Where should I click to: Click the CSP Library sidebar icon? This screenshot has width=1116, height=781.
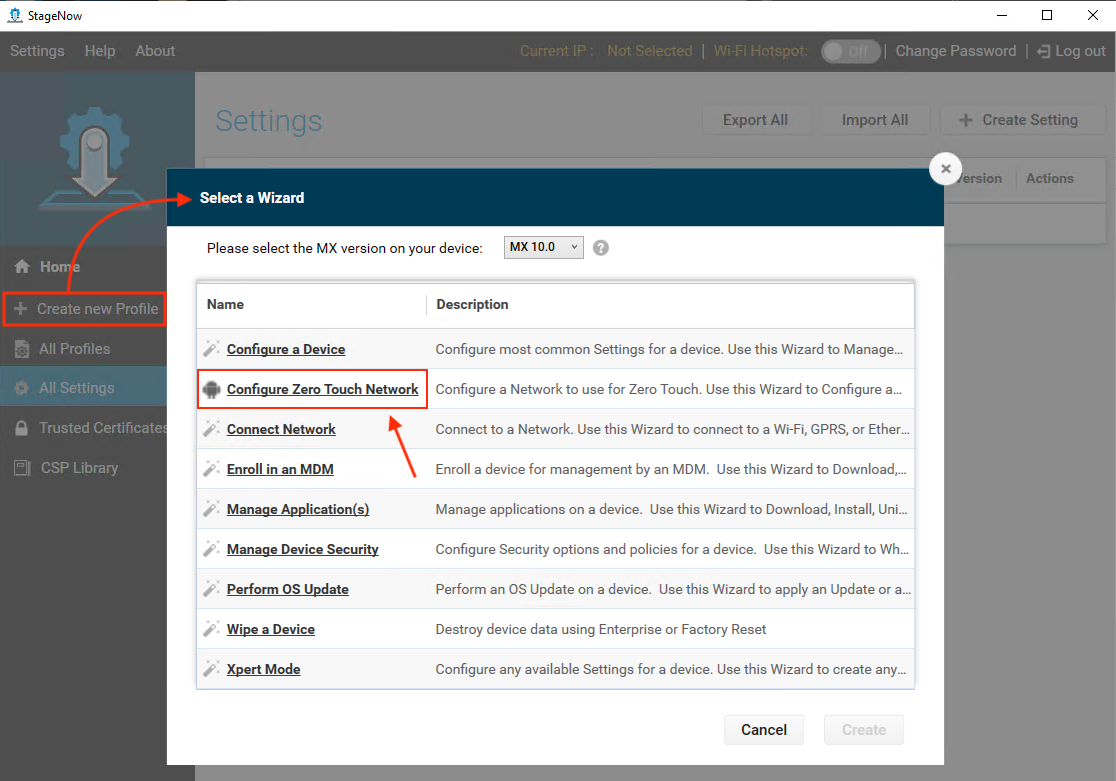tap(21, 468)
